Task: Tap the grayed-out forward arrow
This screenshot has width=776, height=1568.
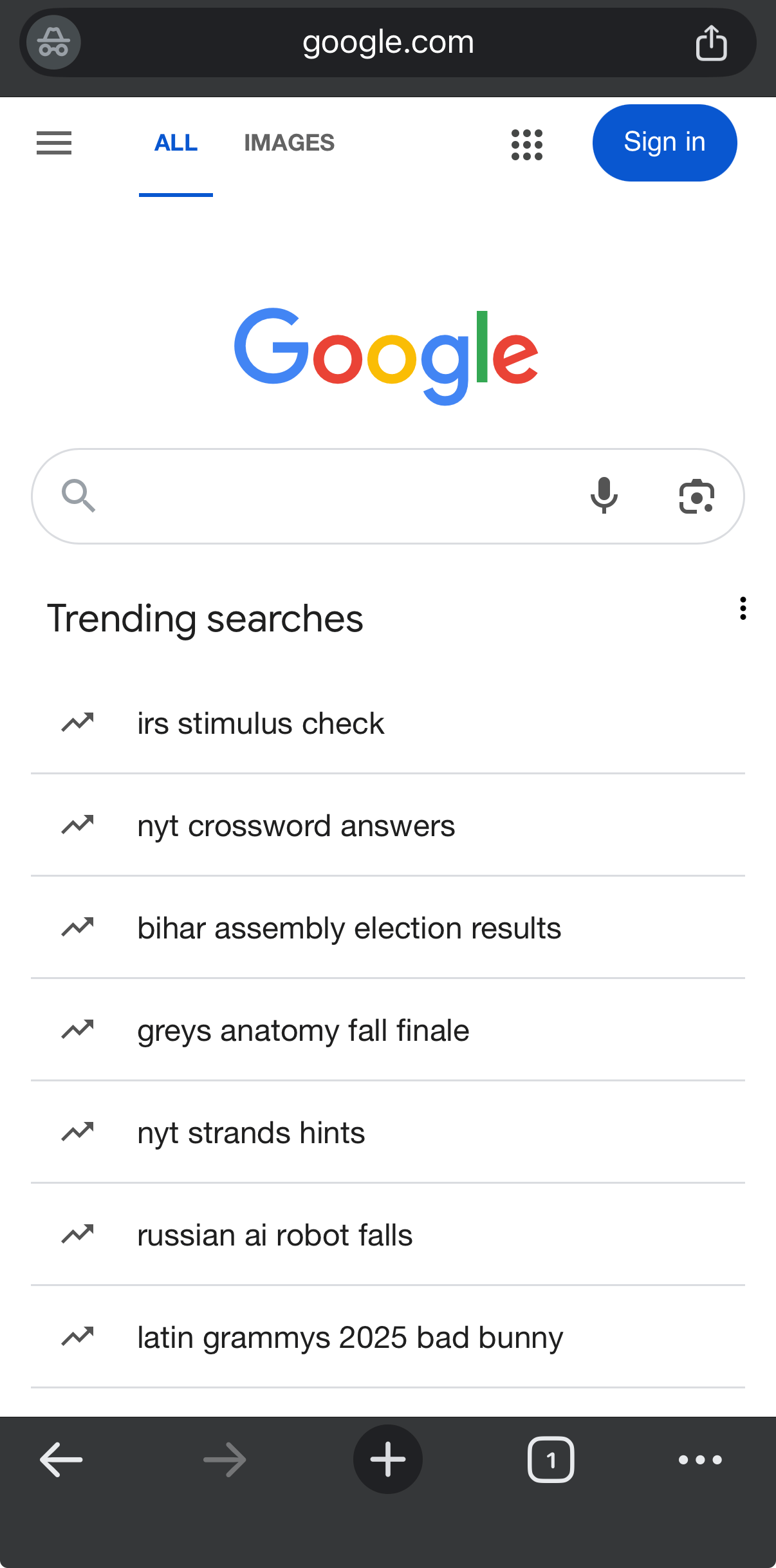Action: (x=224, y=1459)
